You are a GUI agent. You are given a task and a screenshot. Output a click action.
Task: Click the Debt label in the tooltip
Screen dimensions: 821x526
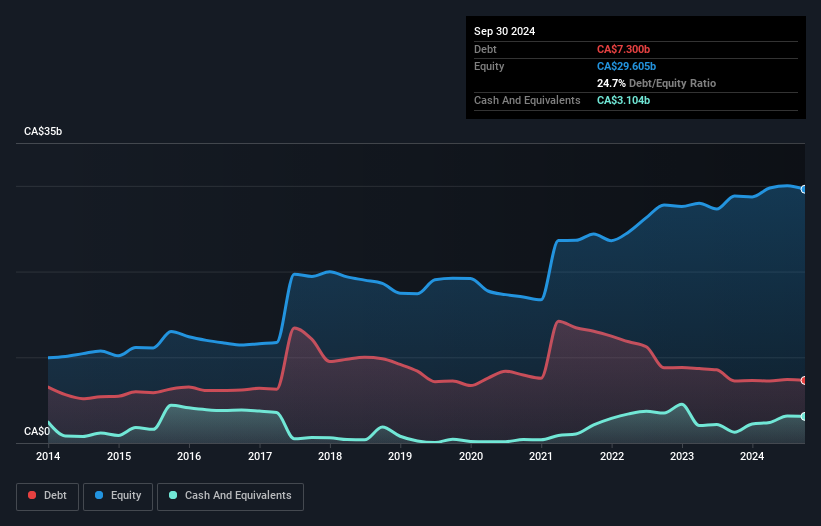pos(485,49)
